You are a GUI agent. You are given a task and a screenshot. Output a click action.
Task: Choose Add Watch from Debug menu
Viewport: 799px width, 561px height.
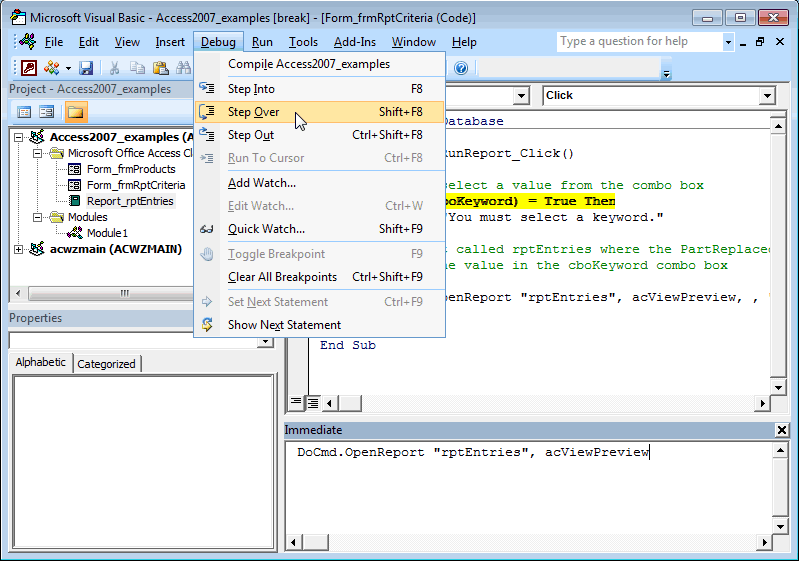coord(319,183)
